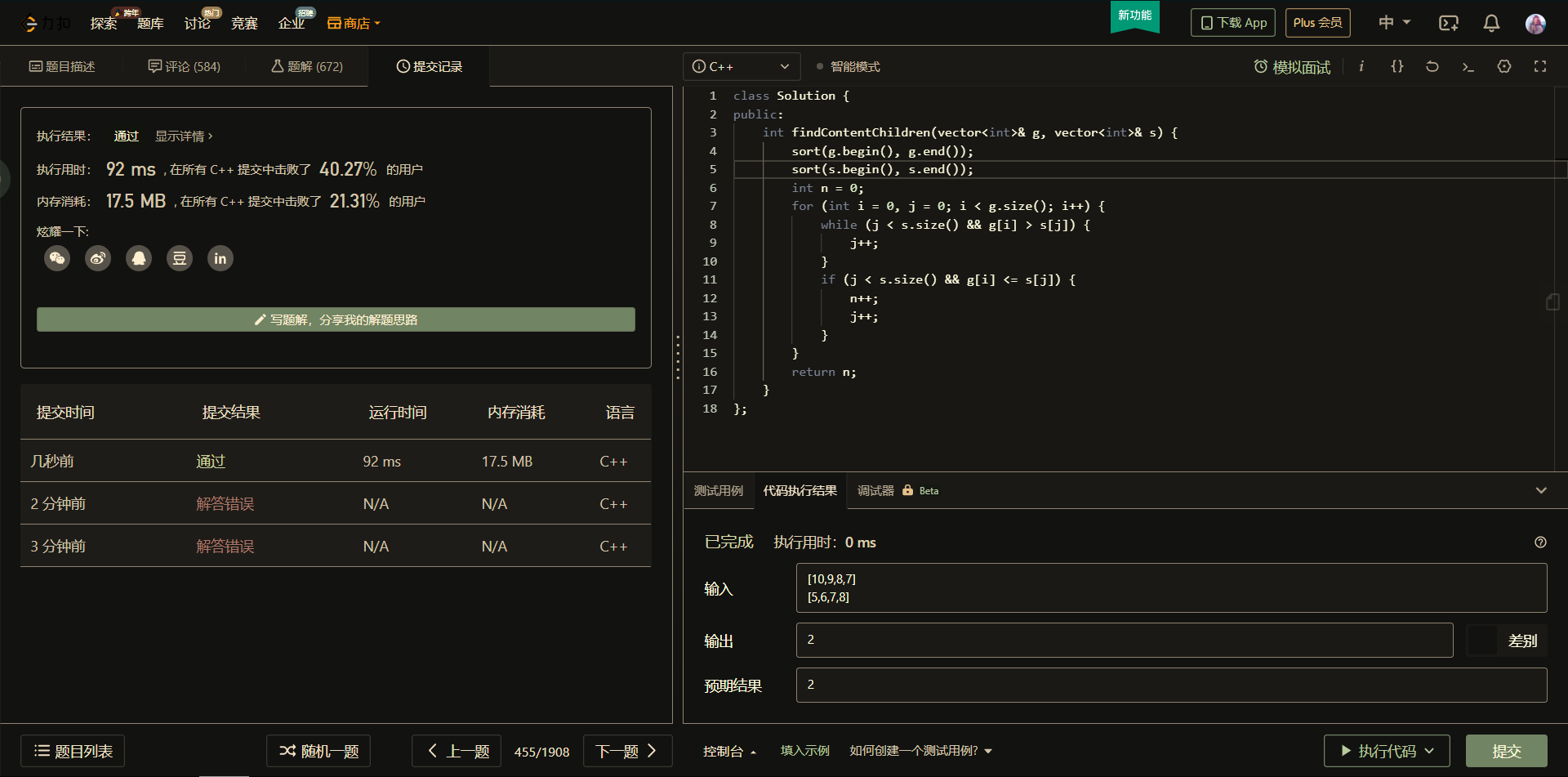Click 写题解，分享我的解题思路 button
This screenshot has height=777, width=1568.
coord(336,319)
